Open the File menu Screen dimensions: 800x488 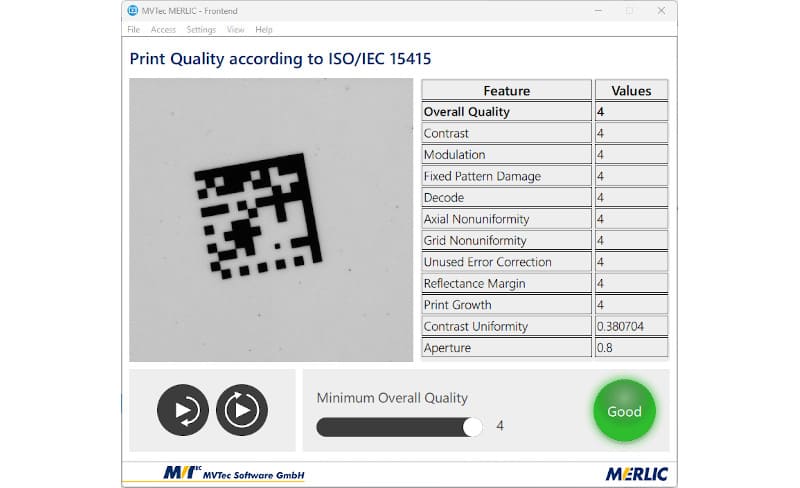tap(134, 30)
